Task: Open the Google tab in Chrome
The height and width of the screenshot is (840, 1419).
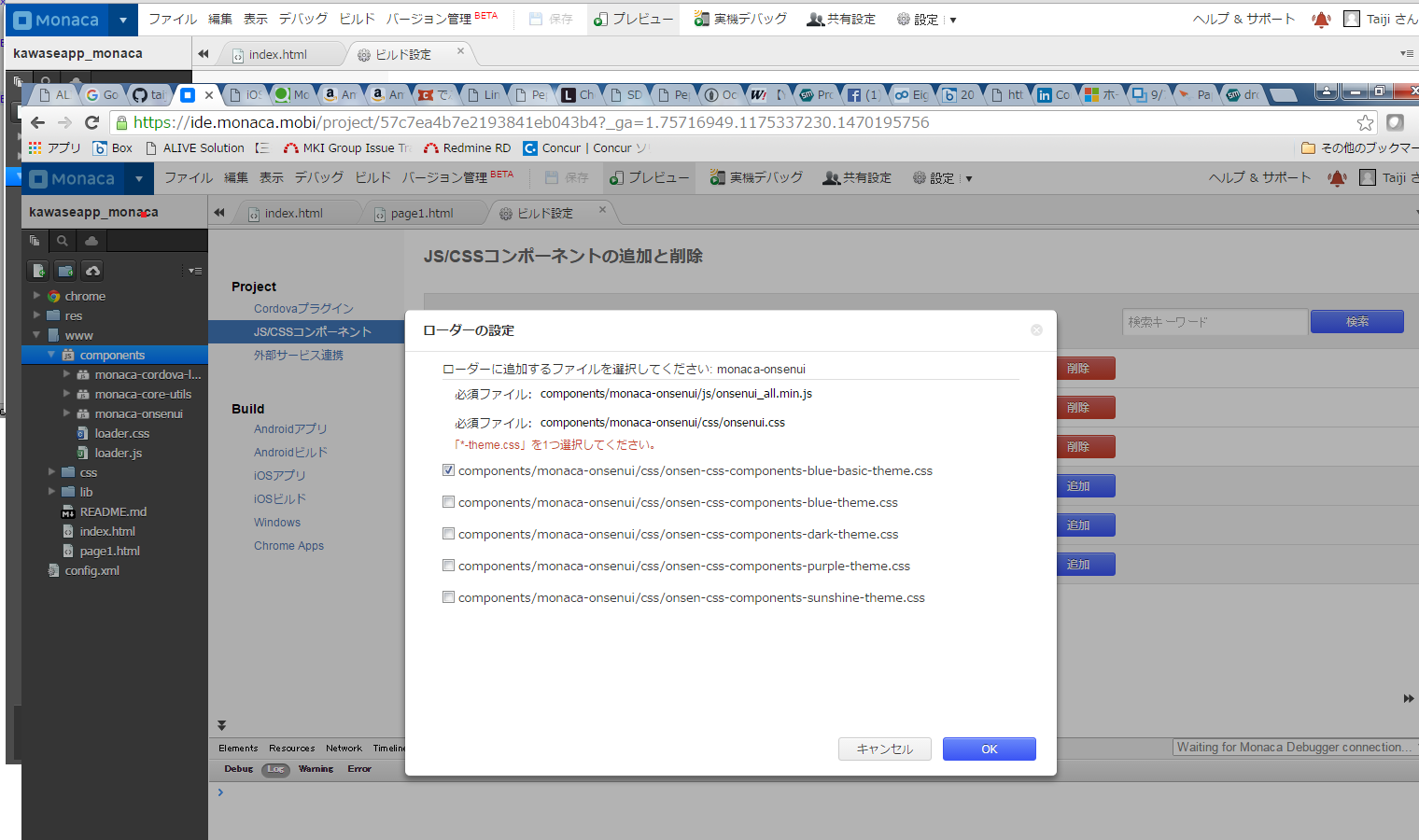Action: pos(103,94)
